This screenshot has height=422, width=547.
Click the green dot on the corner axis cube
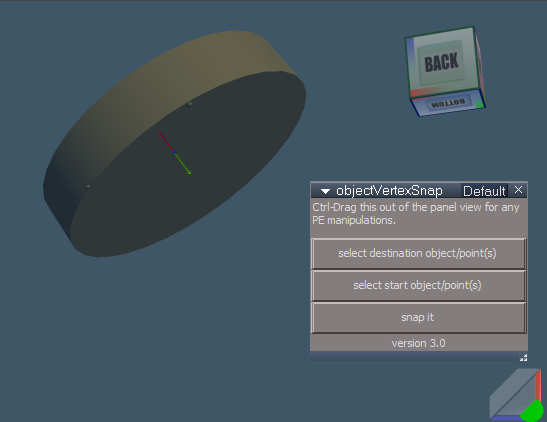pyautogui.click(x=532, y=412)
